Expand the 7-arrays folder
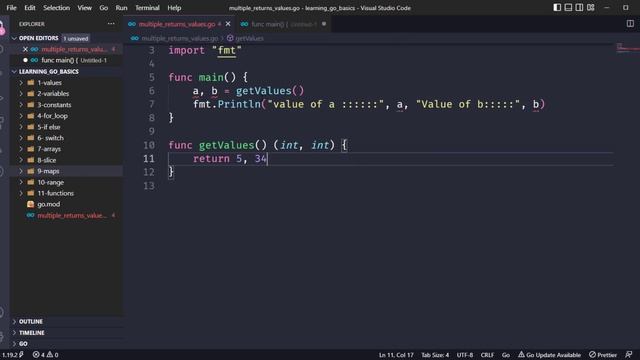 click(49, 149)
